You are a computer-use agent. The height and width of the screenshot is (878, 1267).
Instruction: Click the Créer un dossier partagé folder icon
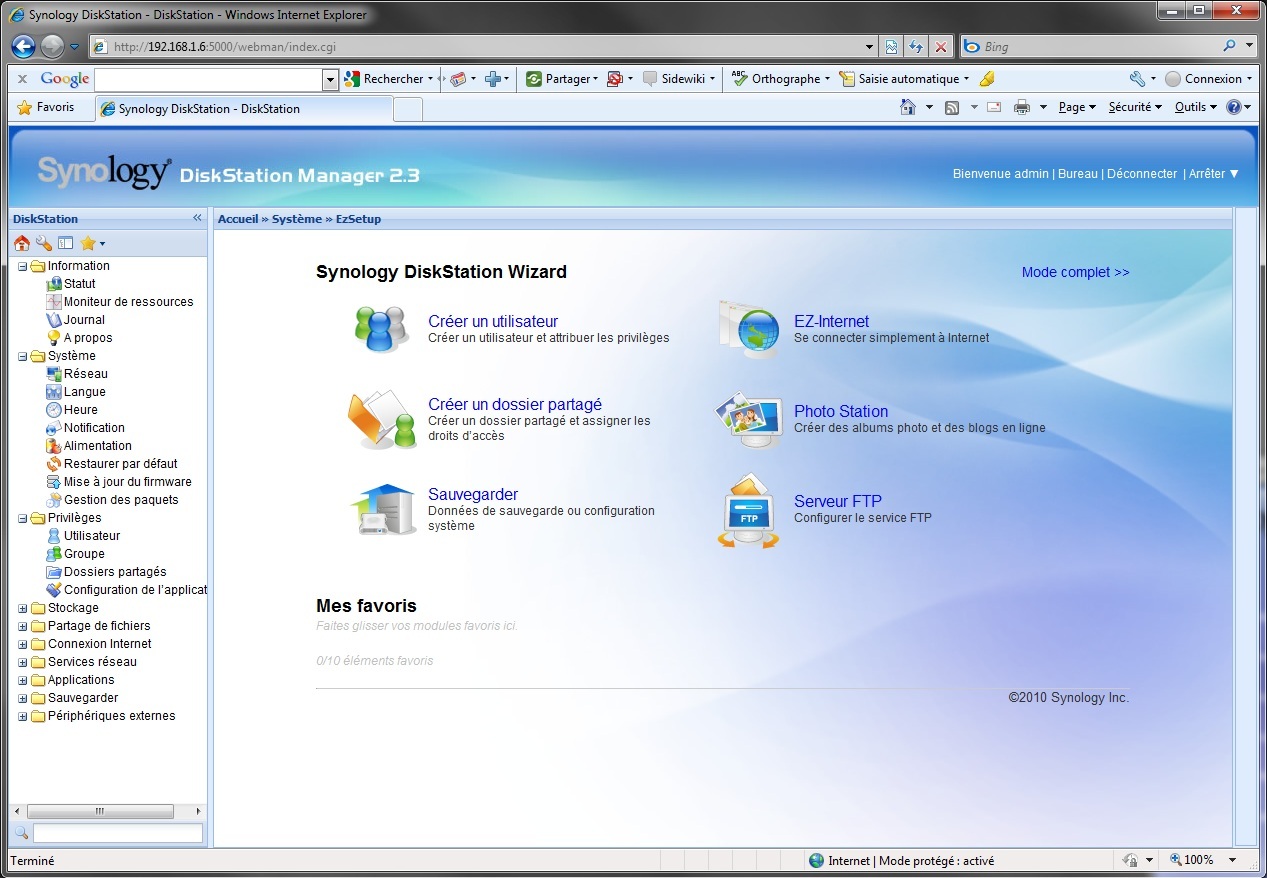(x=382, y=419)
